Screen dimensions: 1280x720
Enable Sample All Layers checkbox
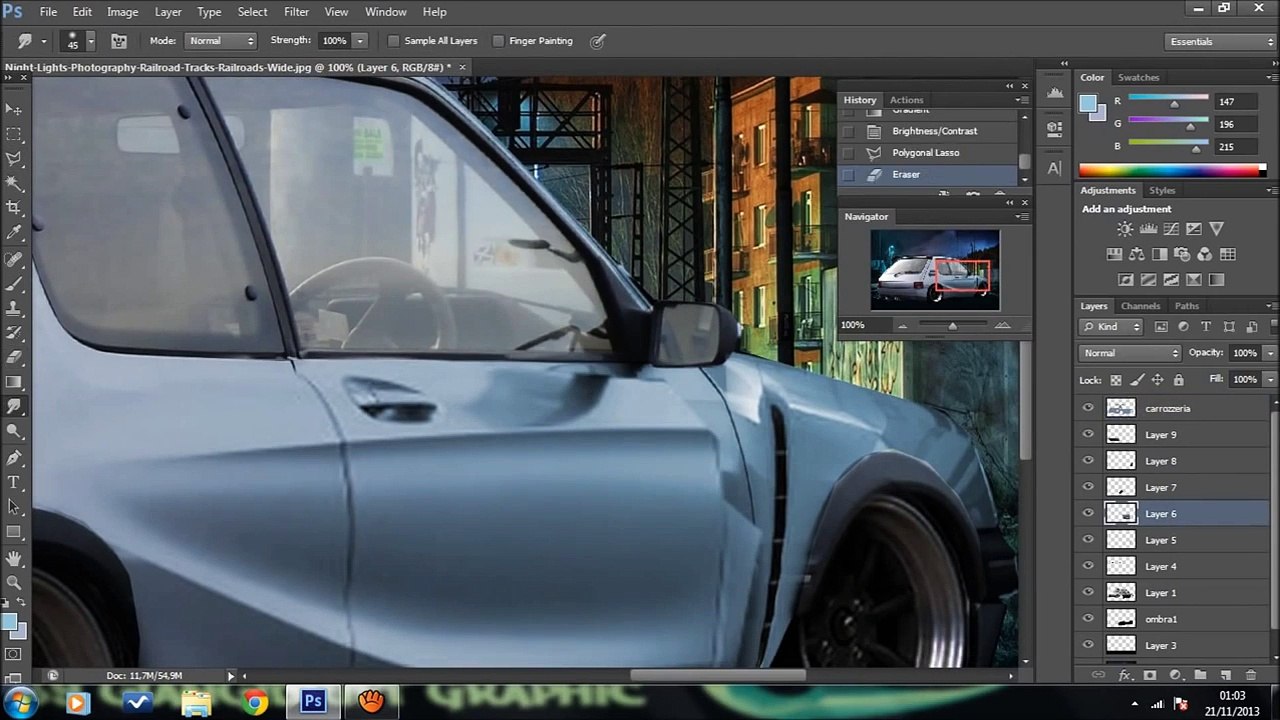pyautogui.click(x=393, y=41)
